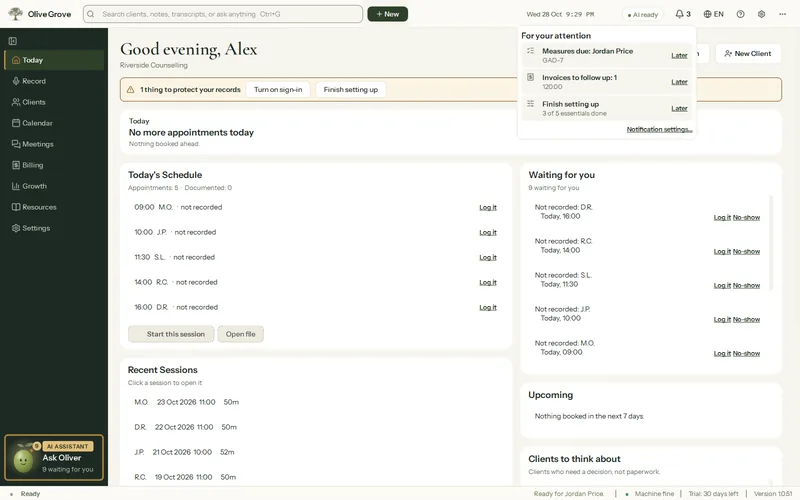Screen dimensions: 800x500
Task: Click the Ask Oliver olive avatar
Action: click(23, 459)
